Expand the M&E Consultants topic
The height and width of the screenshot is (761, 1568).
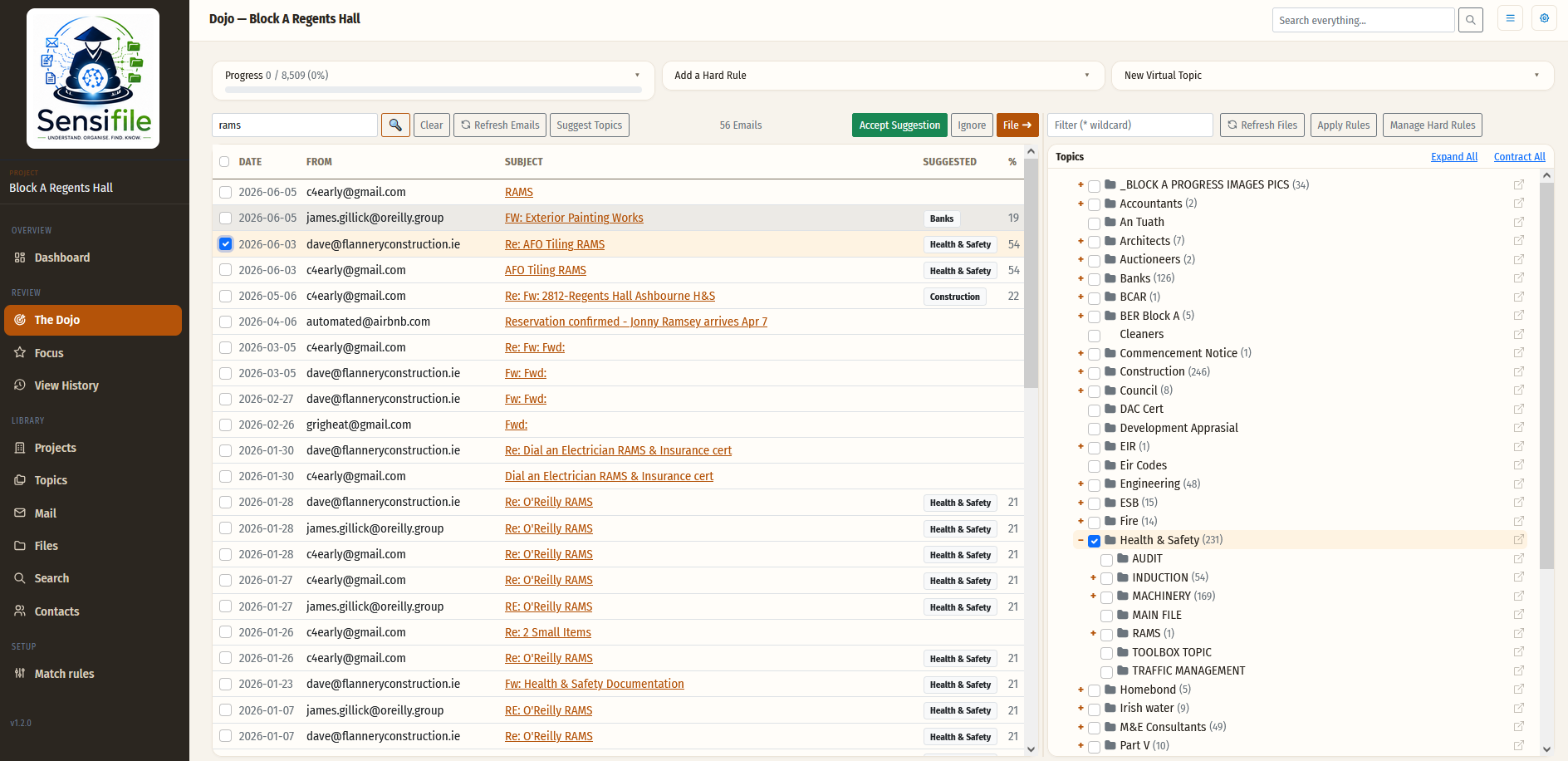coord(1080,727)
